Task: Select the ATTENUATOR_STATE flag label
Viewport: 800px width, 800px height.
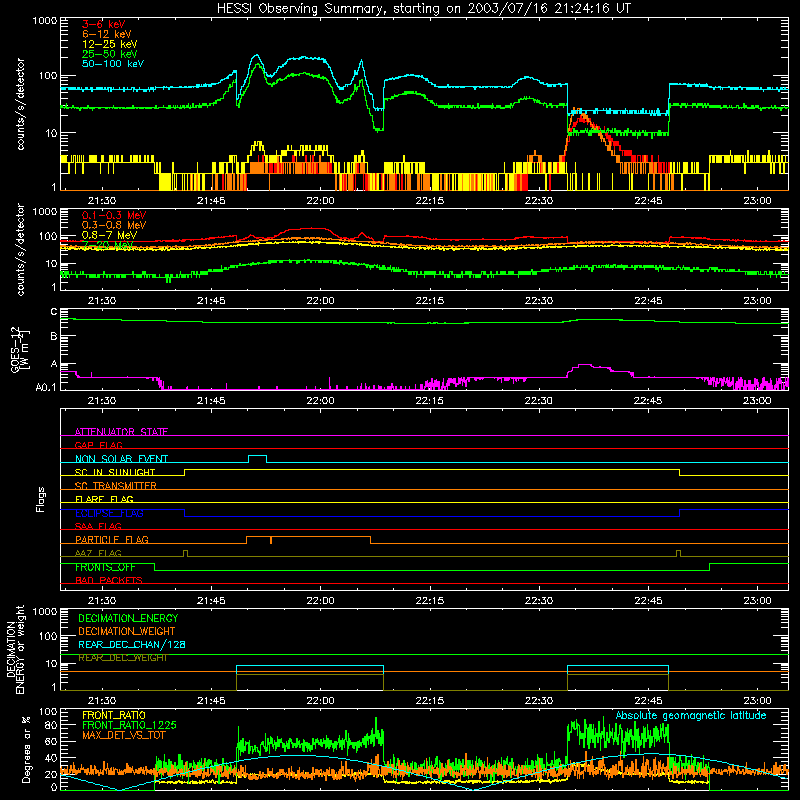Action: (x=121, y=432)
